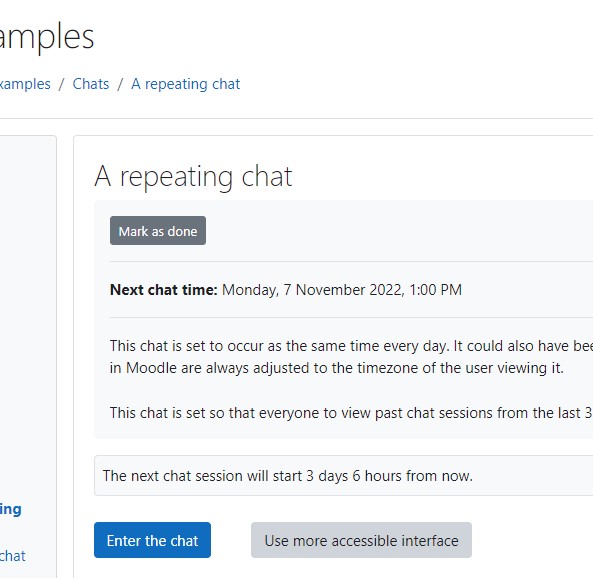Open the sidebar link ending in 'chat'
This screenshot has width=593, height=578.
[x=12, y=556]
